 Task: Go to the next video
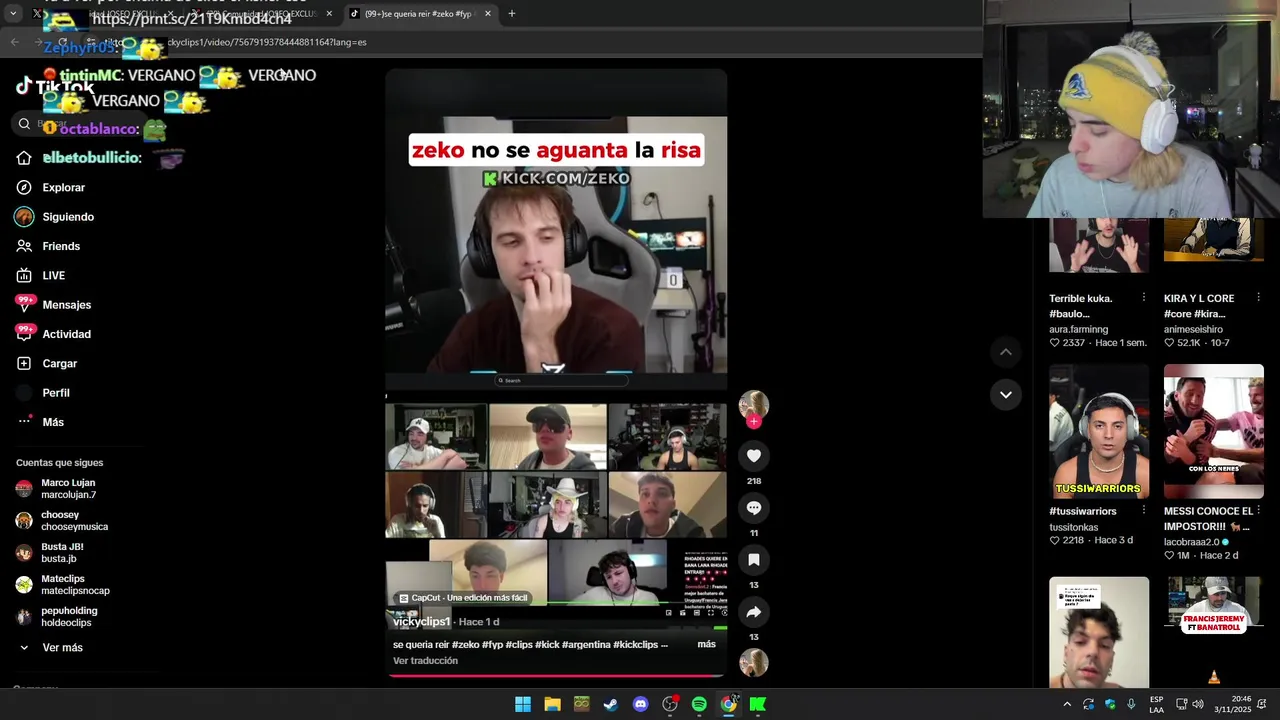[x=1006, y=395]
